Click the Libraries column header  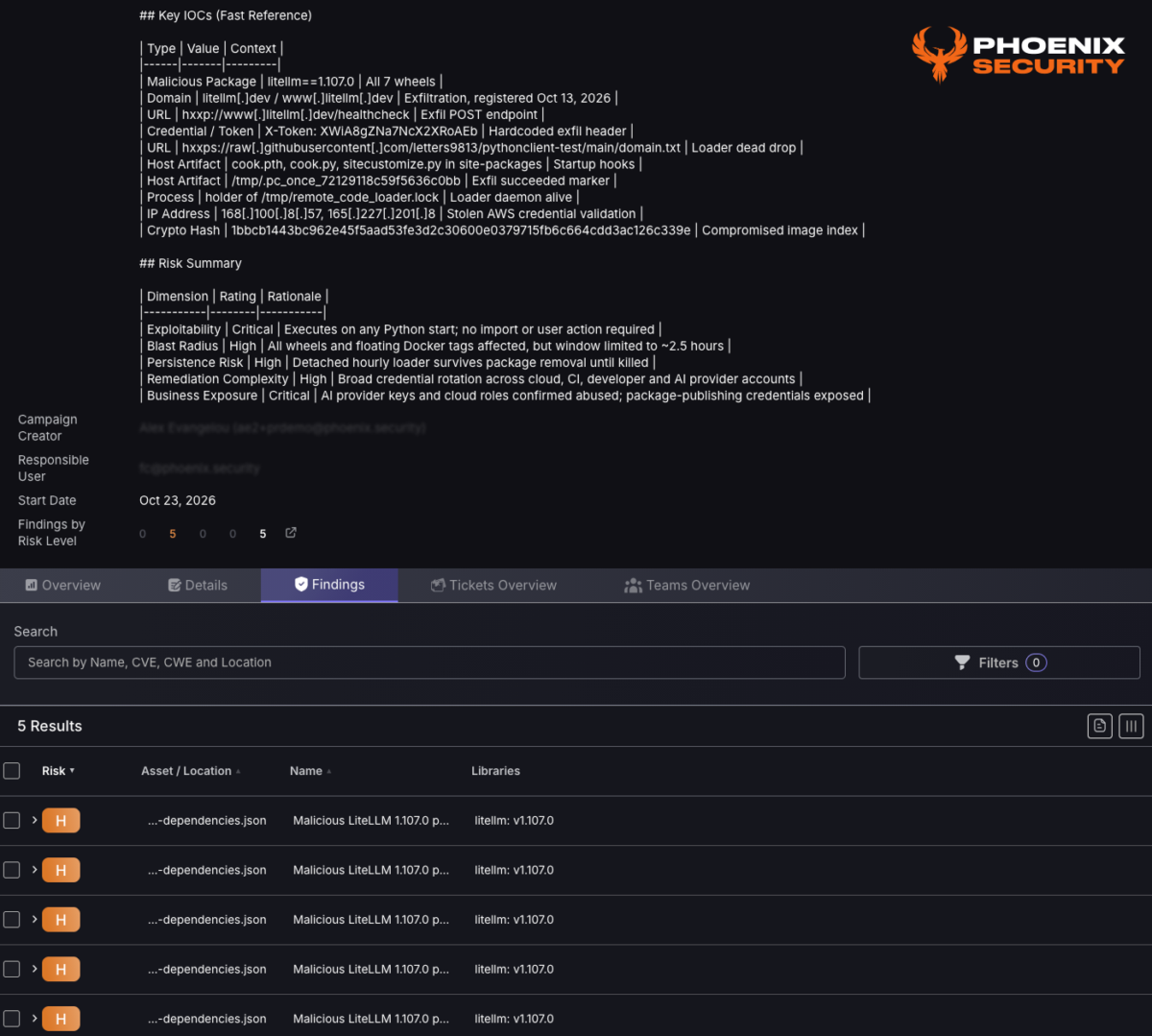tap(495, 771)
